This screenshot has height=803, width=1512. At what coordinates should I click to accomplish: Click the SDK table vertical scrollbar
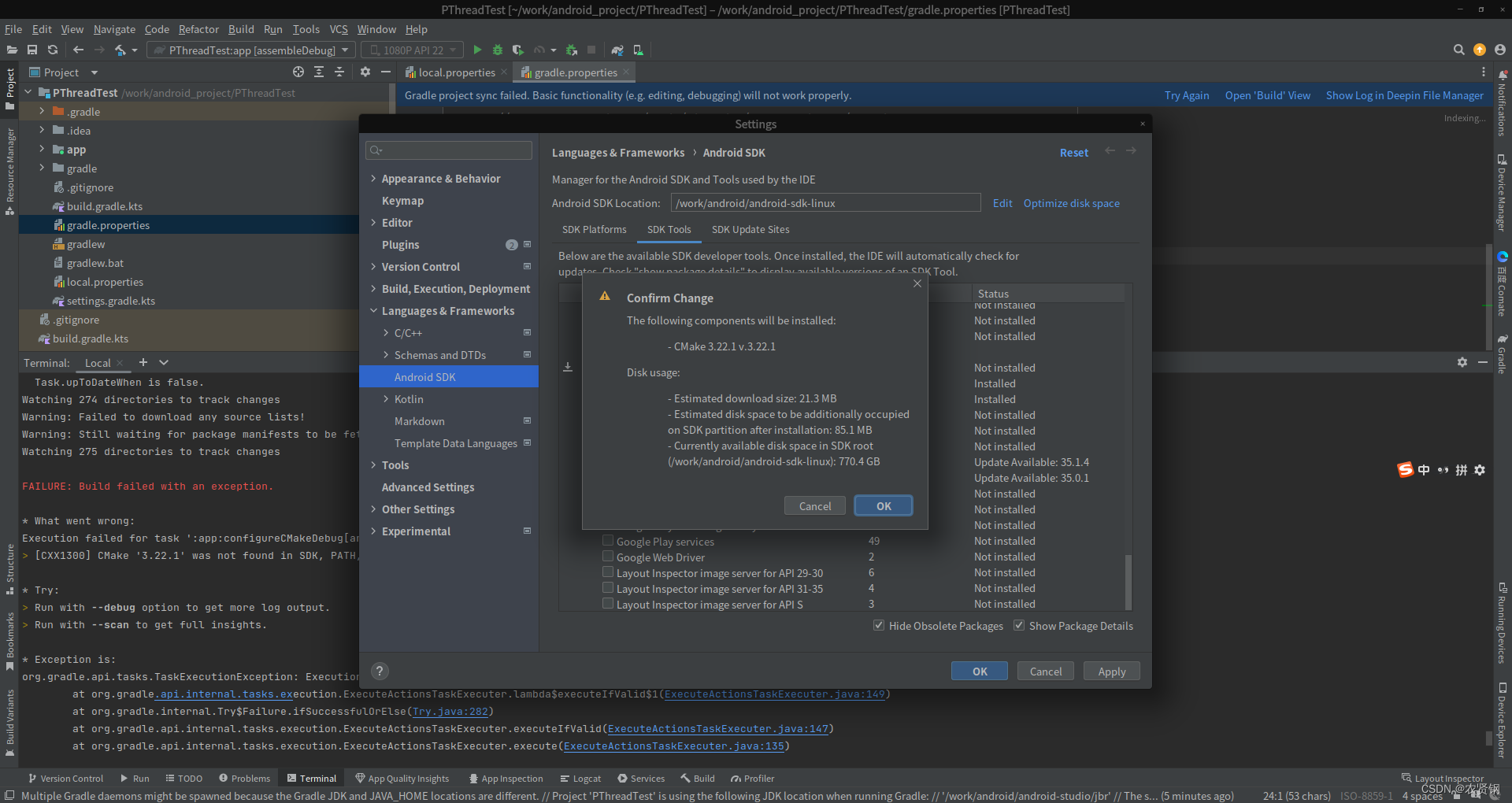[1128, 583]
